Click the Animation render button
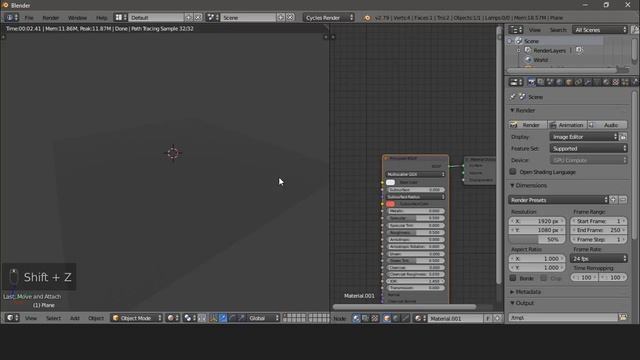The height and width of the screenshot is (360, 640). (x=567, y=125)
